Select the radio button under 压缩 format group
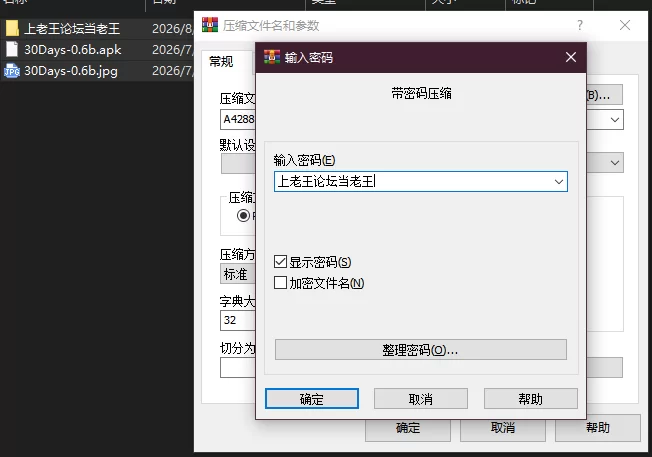 coord(243,215)
